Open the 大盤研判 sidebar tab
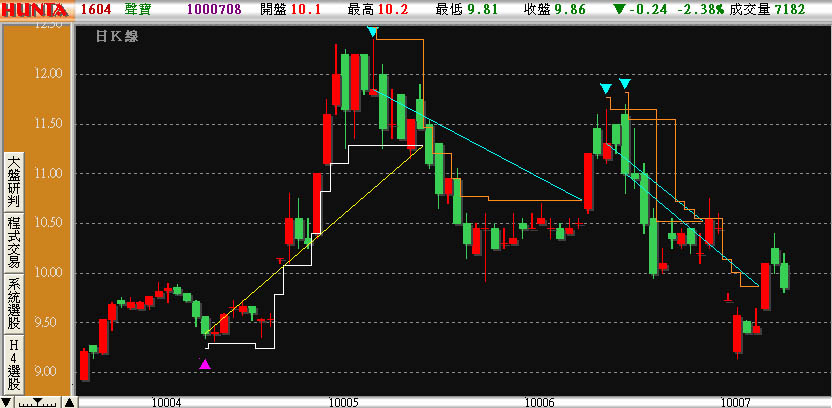 point(13,178)
